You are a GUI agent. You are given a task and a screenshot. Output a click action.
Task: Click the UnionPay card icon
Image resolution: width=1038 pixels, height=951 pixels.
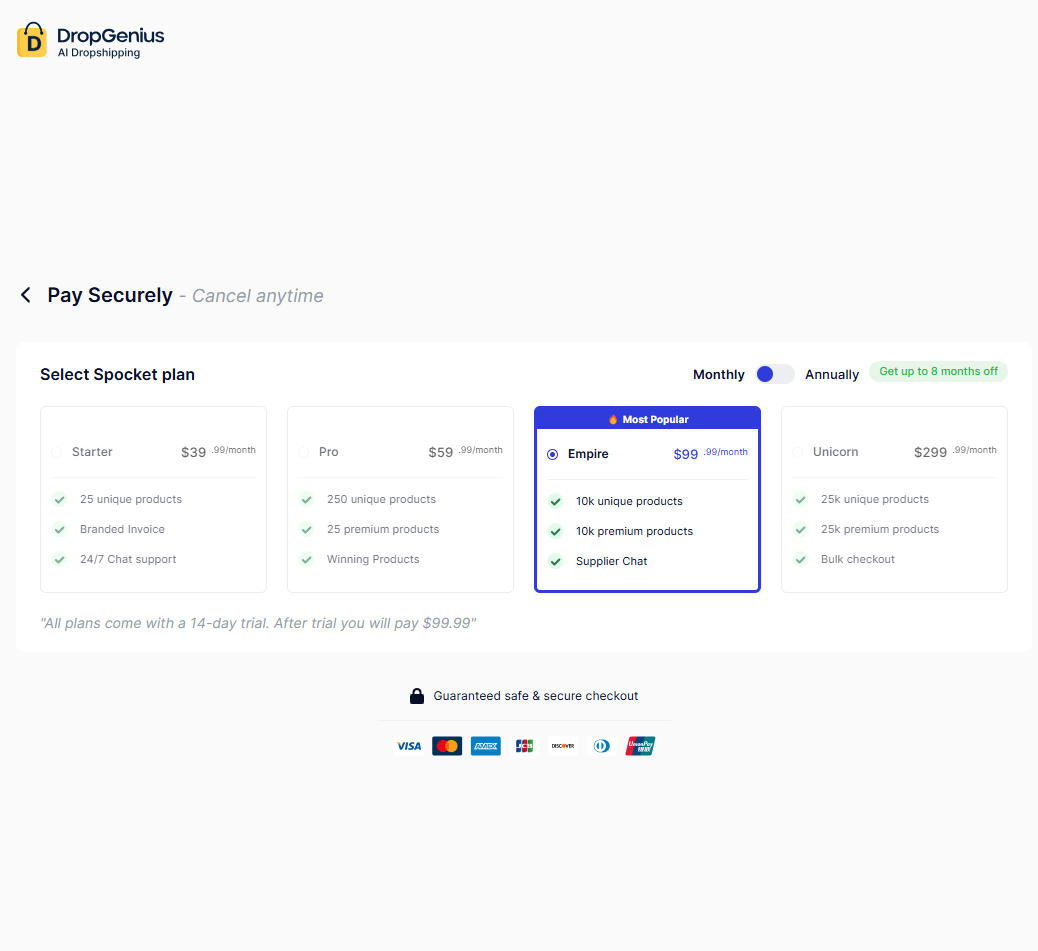pyautogui.click(x=640, y=746)
